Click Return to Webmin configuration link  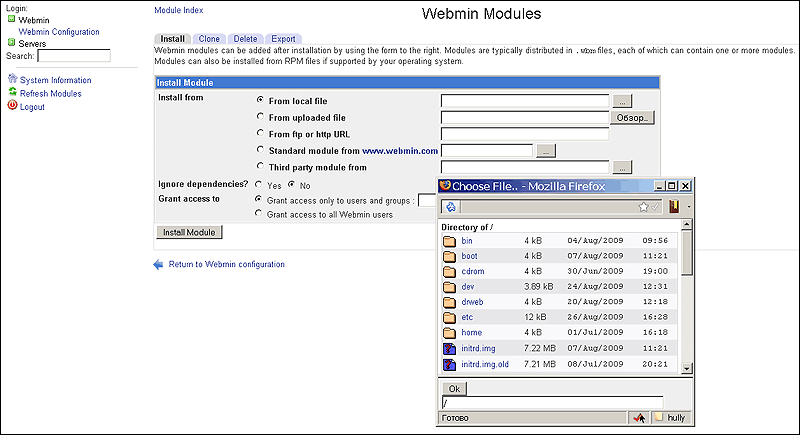point(227,265)
